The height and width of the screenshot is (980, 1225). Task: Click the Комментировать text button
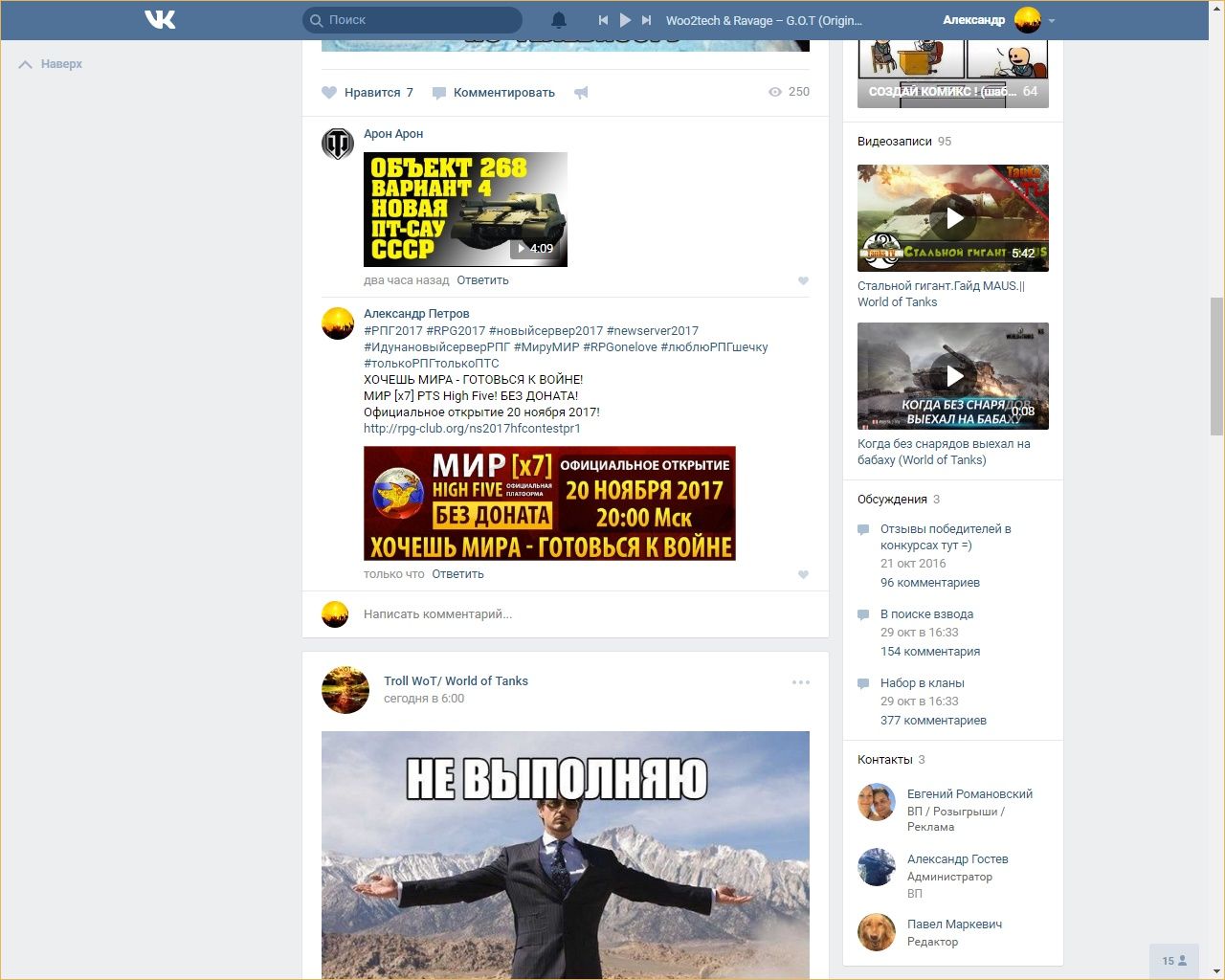[504, 93]
